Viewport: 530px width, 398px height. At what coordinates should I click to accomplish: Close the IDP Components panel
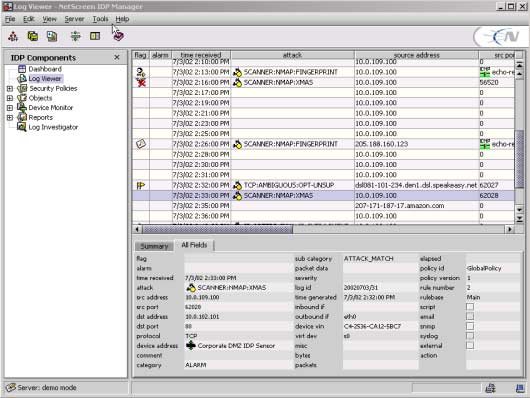click(117, 57)
